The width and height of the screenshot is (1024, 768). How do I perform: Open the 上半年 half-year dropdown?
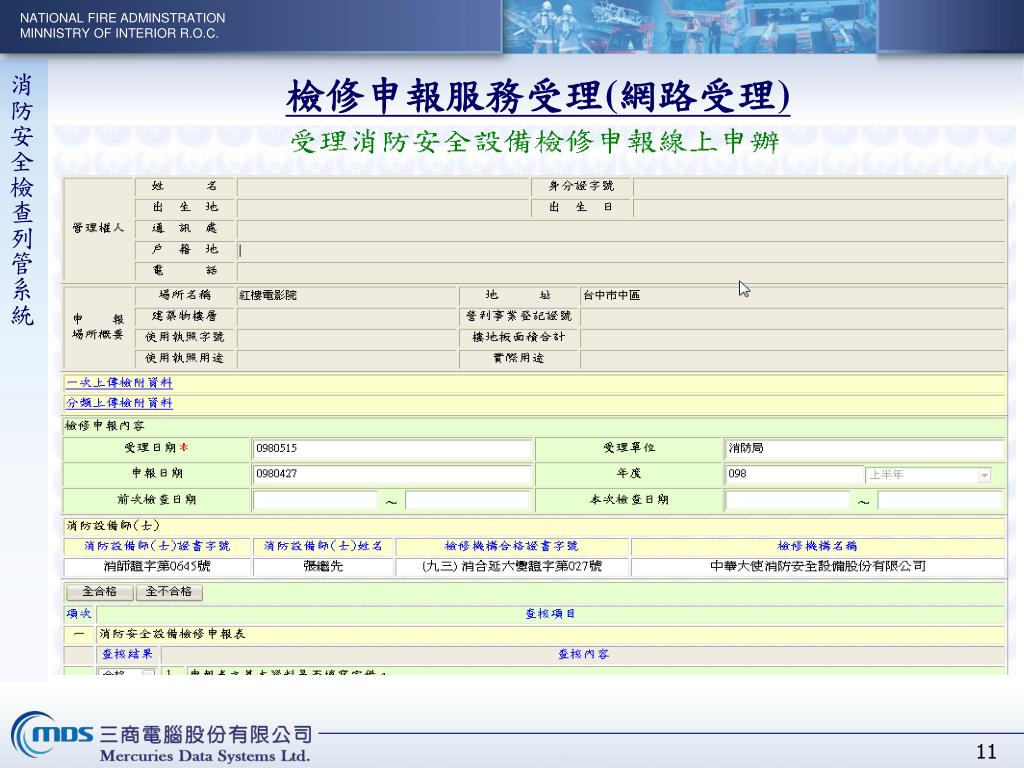coord(928,475)
